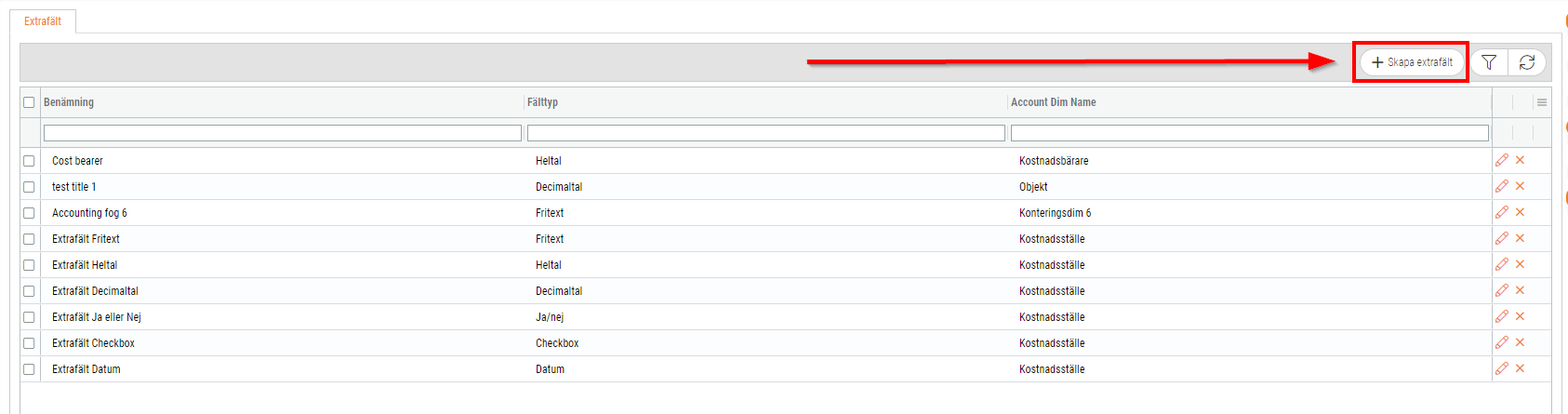Edit the Accounting fog 6 entry
Image resolution: width=1568 pixels, height=414 pixels.
coord(1502,212)
